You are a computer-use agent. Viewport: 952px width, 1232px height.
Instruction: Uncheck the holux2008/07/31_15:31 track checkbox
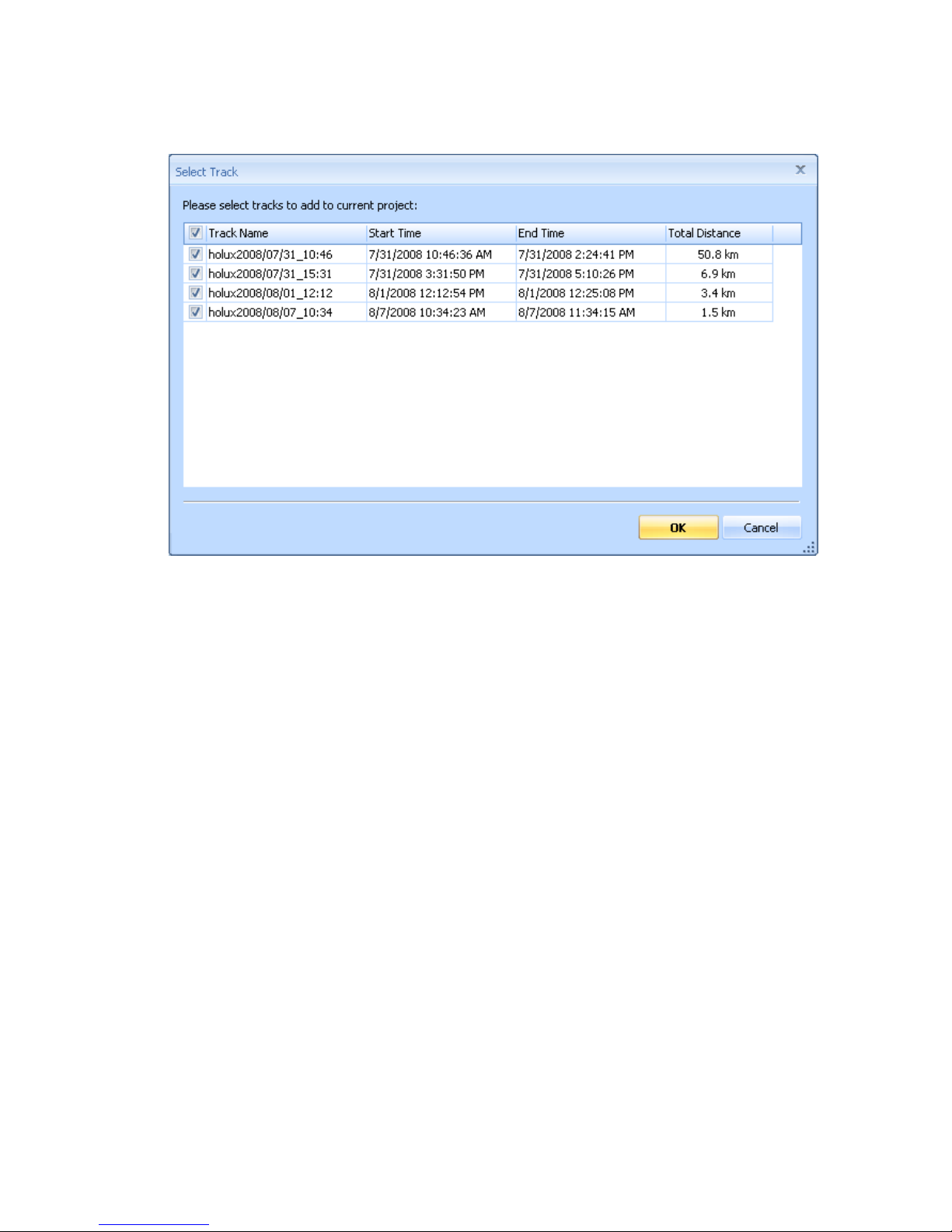pos(196,274)
